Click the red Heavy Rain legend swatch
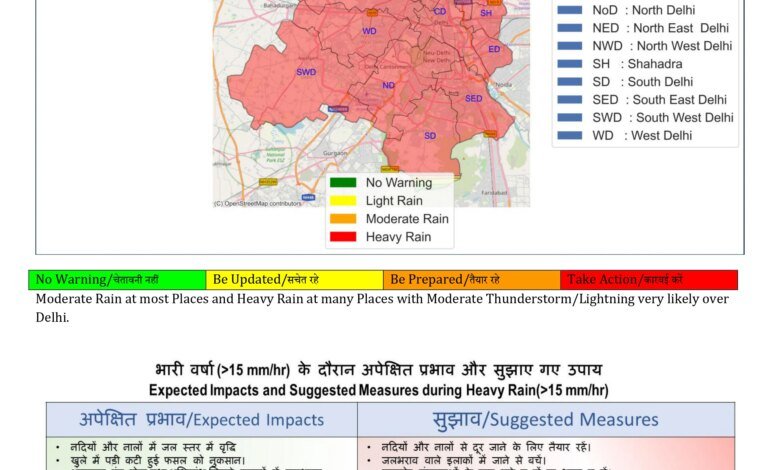The width and height of the screenshot is (780, 470). click(x=343, y=237)
